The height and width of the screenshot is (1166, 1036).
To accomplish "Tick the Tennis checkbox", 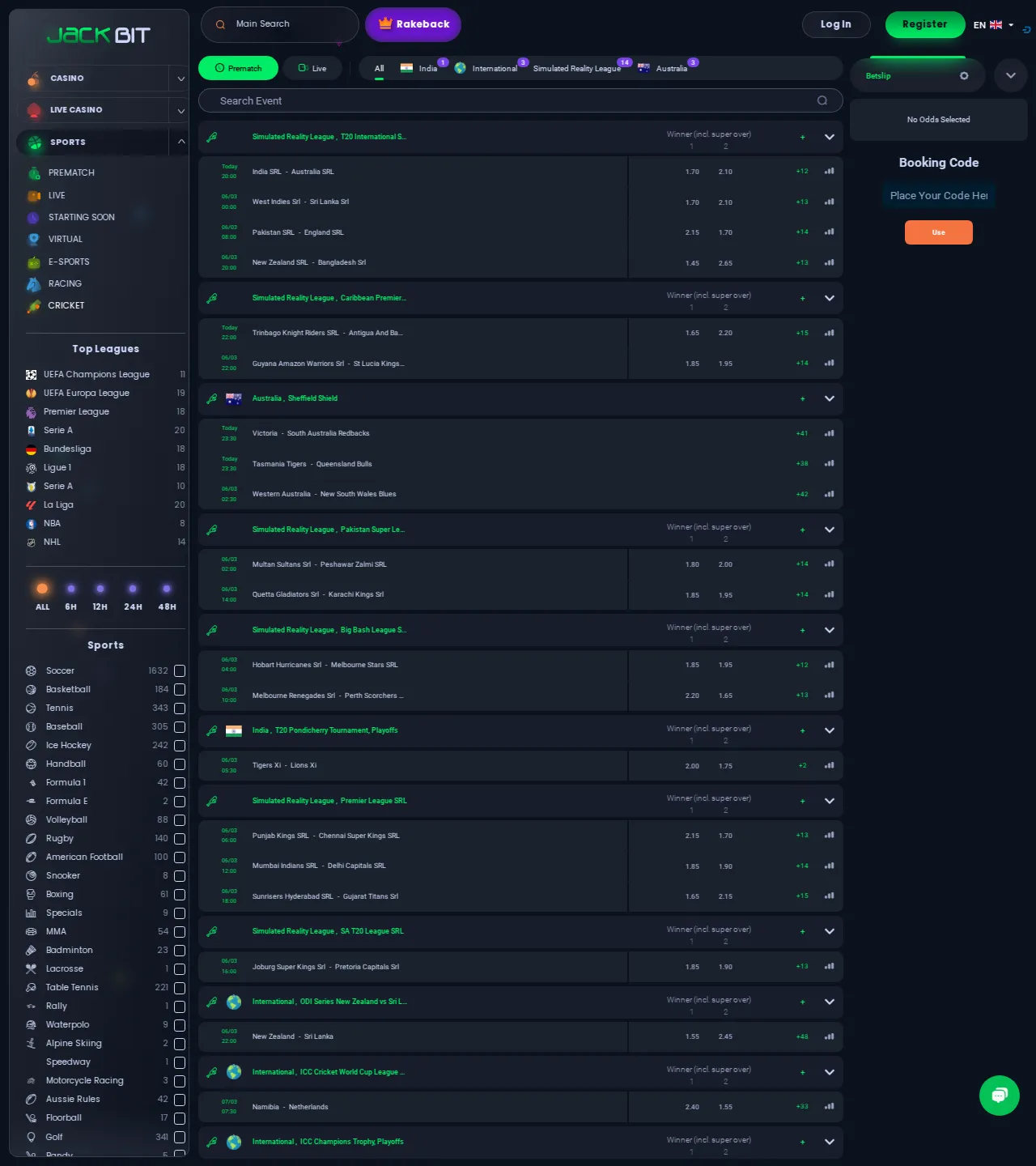I will (x=180, y=708).
